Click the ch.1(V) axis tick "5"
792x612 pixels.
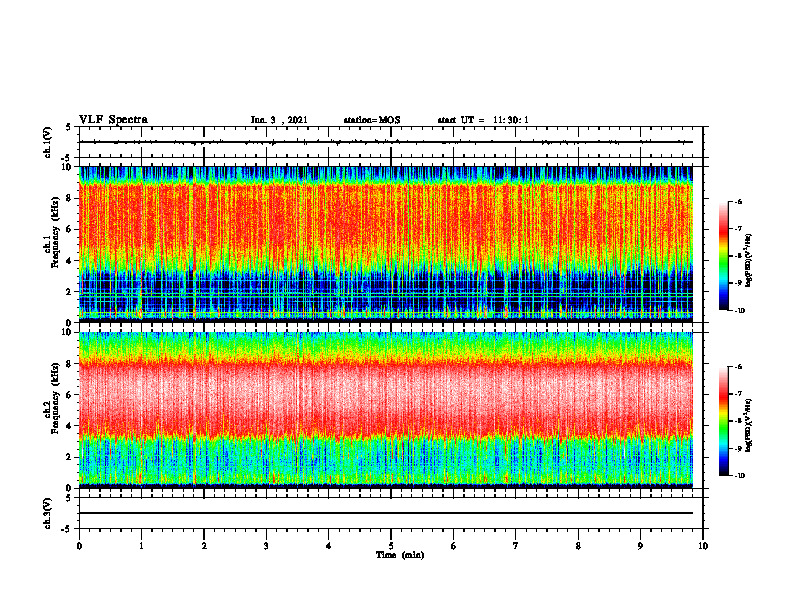[70, 127]
